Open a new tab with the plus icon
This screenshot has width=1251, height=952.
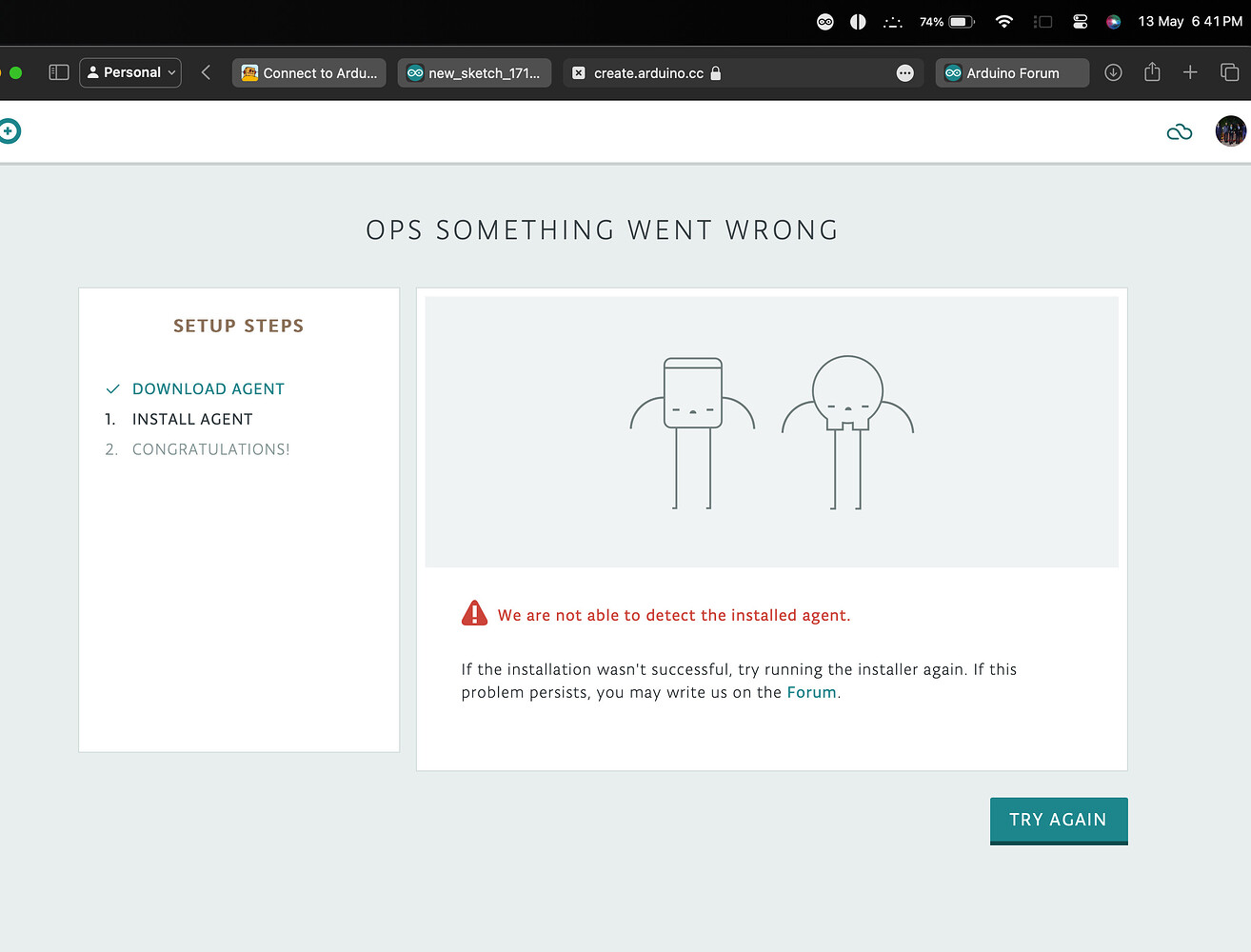[x=1190, y=72]
